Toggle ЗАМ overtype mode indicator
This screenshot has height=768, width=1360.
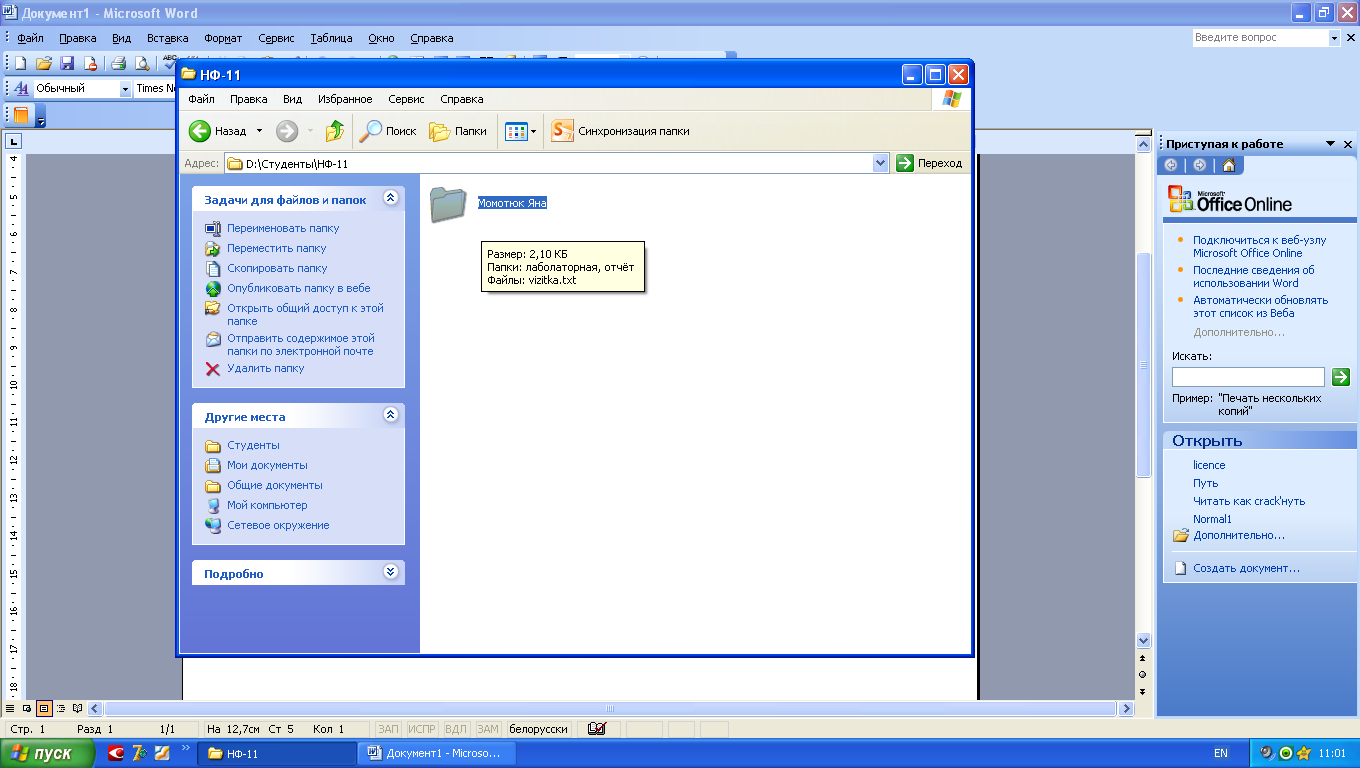tap(487, 729)
